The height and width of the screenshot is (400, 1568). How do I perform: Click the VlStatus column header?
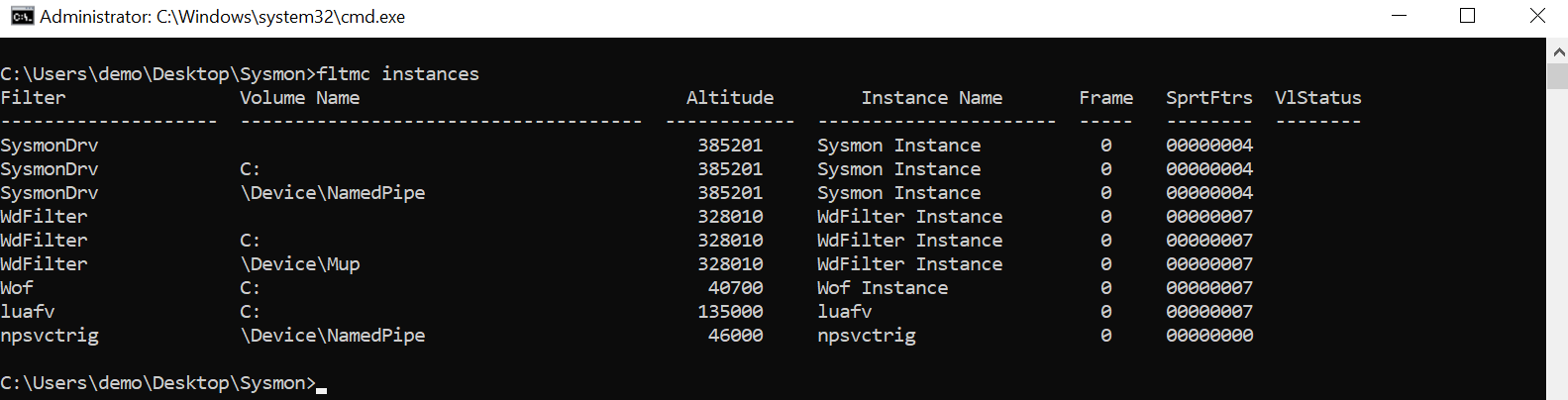[x=1318, y=98]
